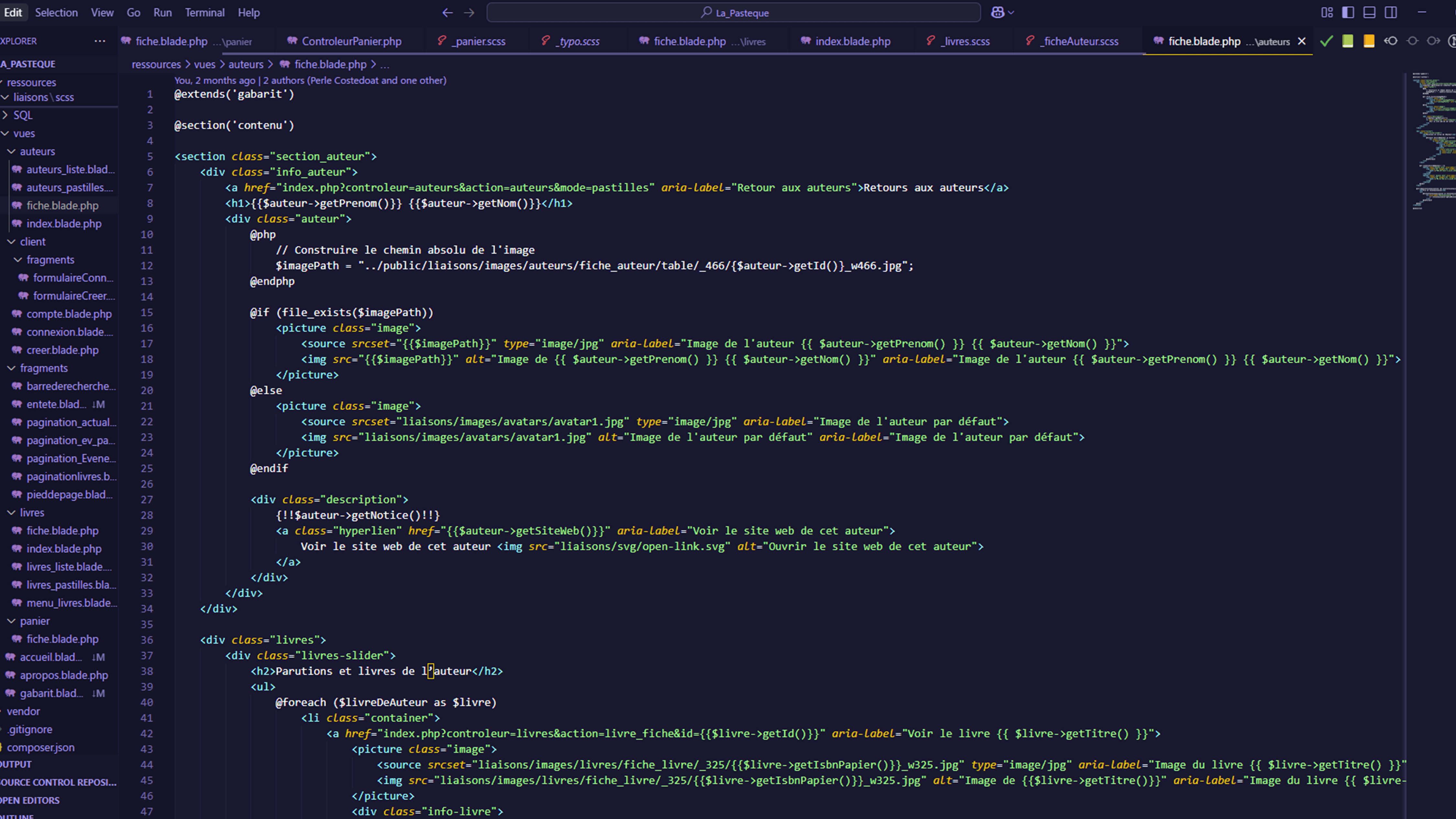The image size is (1456, 819).
Task: Click the accounts icon beside the search bar
Action: coord(998,12)
